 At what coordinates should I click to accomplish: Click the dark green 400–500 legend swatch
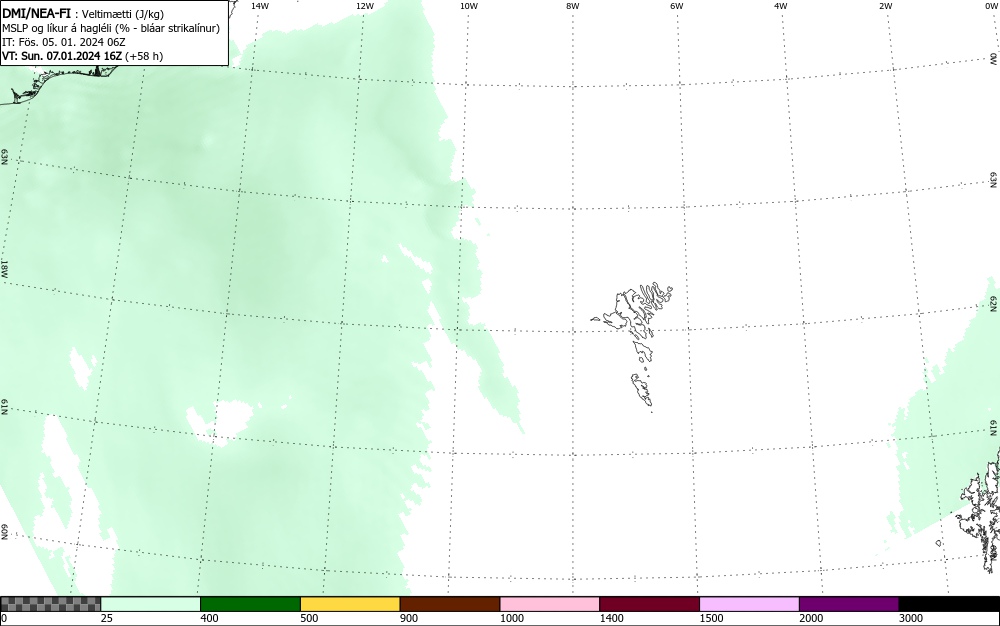[x=250, y=604]
